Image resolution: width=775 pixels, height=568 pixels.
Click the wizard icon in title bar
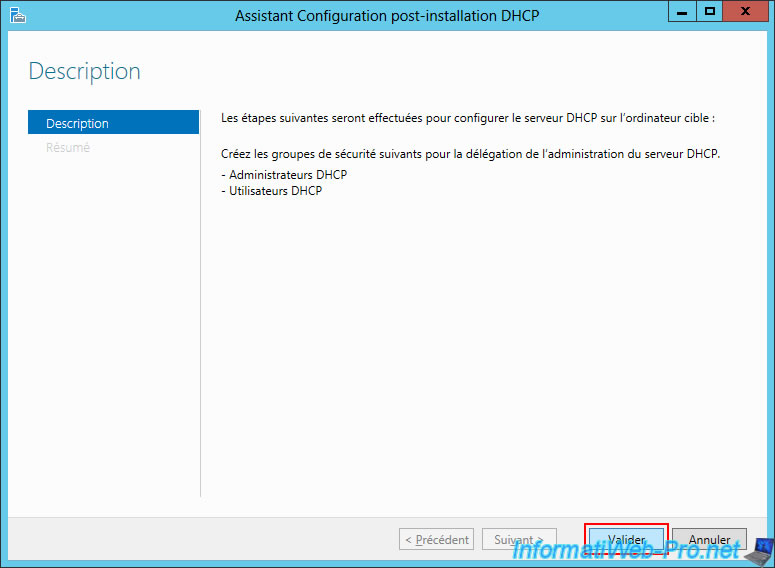(17, 14)
